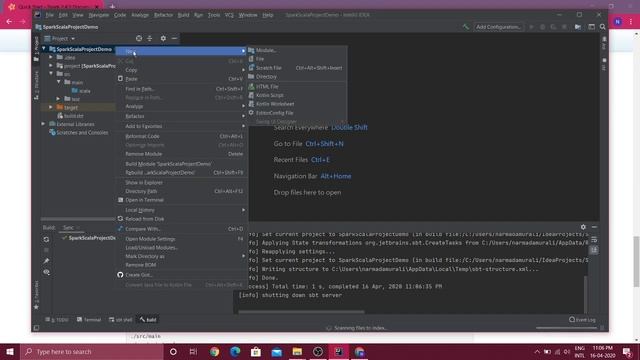Click the Reimport sync icon in Build panel
This screenshot has width=640, height=360.
[x=46, y=240]
